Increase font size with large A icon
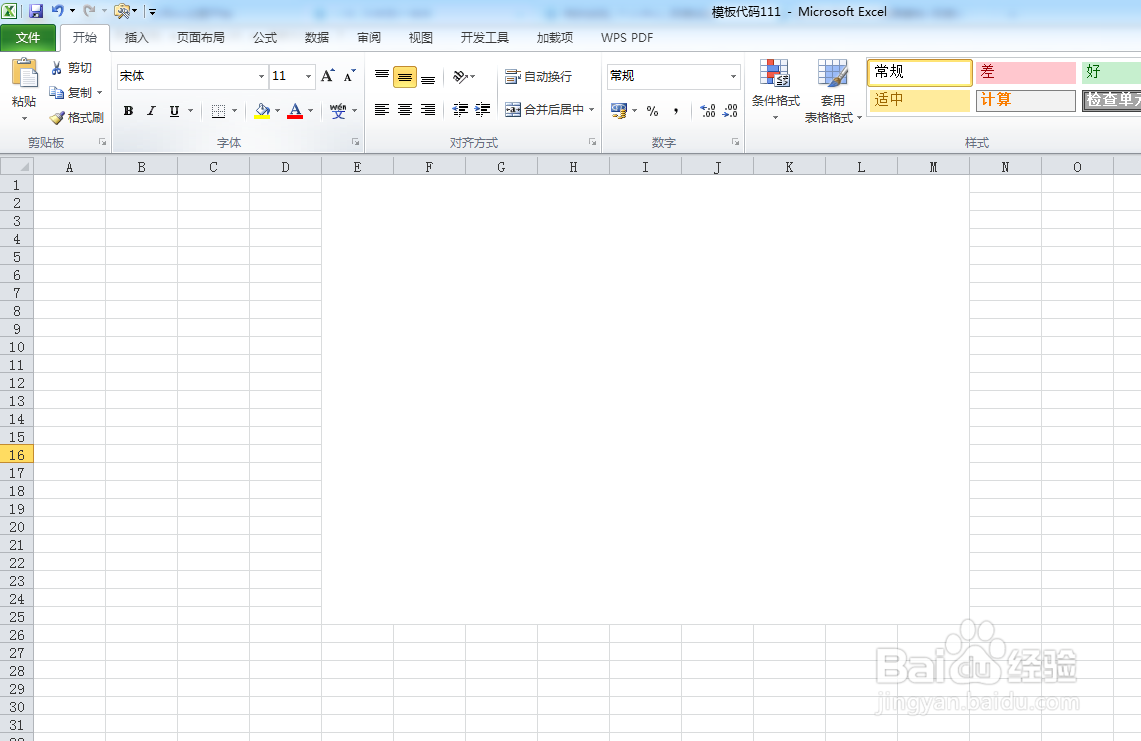The height and width of the screenshot is (741, 1141). (327, 76)
